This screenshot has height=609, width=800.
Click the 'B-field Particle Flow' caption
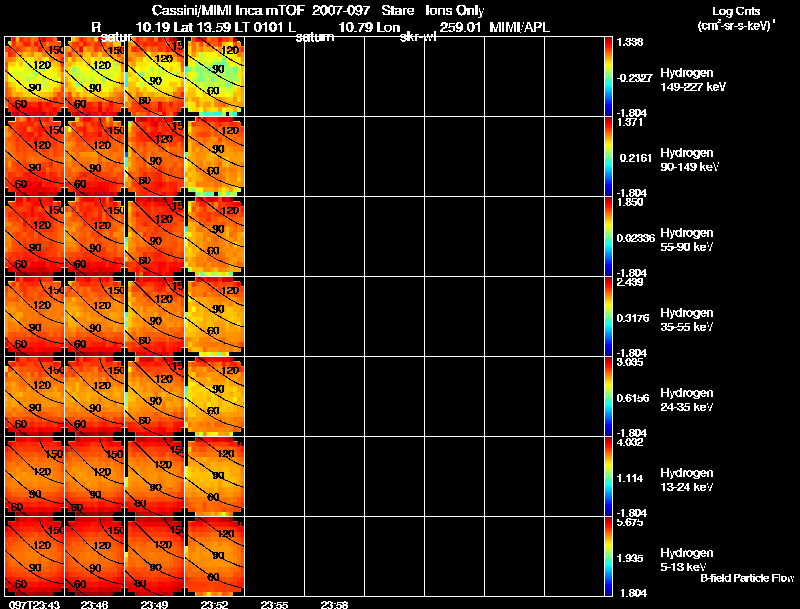coord(747,578)
